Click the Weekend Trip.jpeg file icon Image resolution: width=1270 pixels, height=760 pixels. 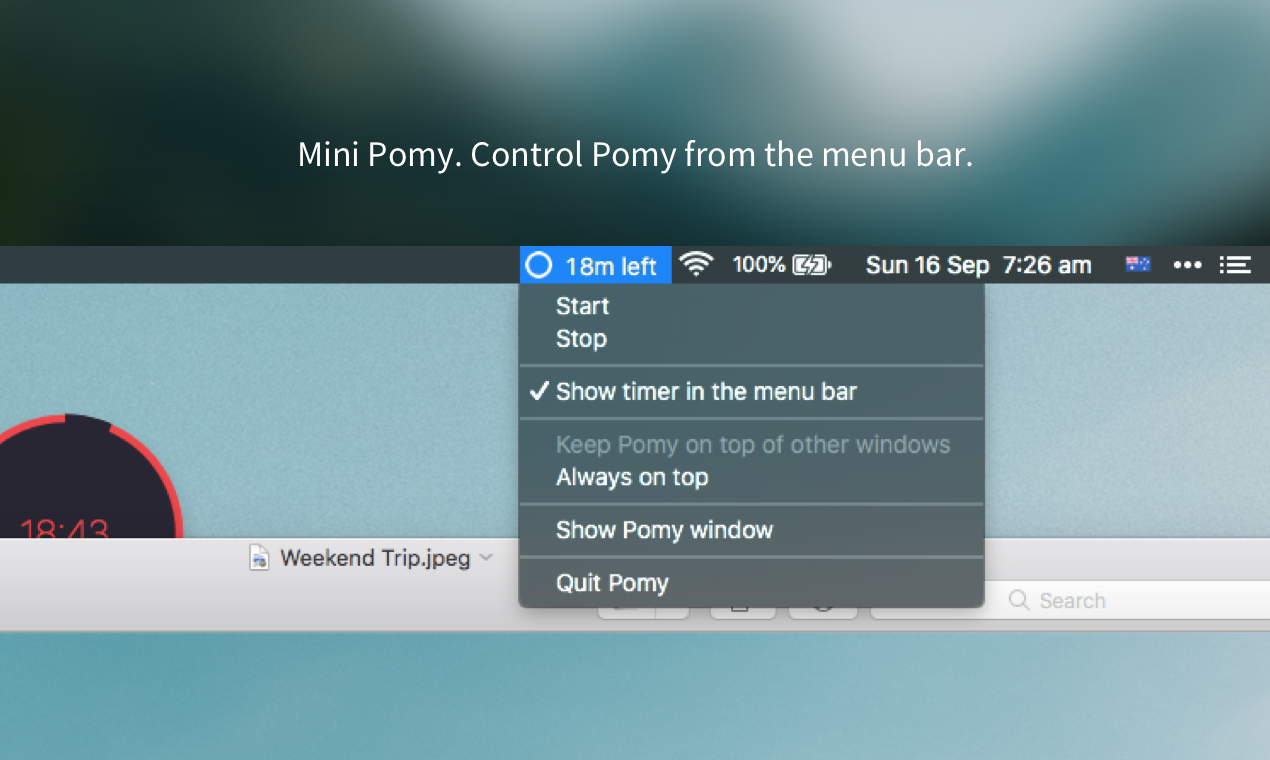pos(259,558)
